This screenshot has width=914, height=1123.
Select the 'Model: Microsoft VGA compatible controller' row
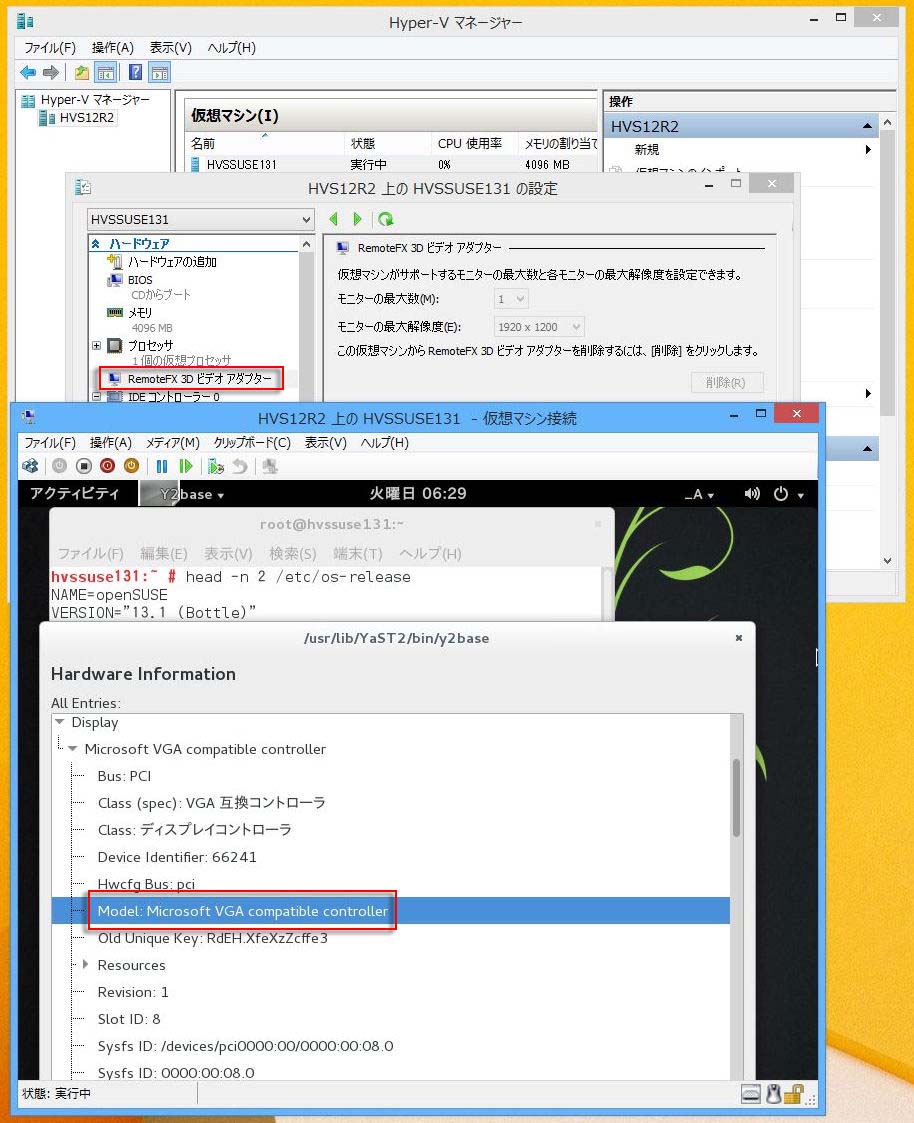(x=390, y=911)
